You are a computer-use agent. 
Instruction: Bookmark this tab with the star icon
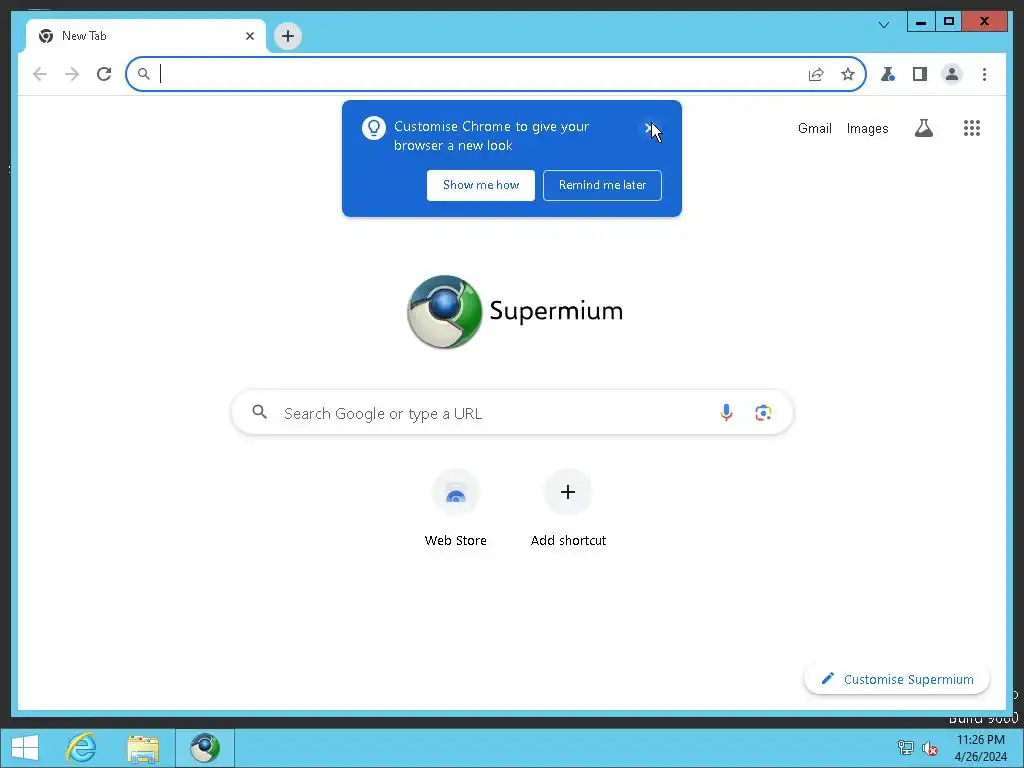pos(848,74)
